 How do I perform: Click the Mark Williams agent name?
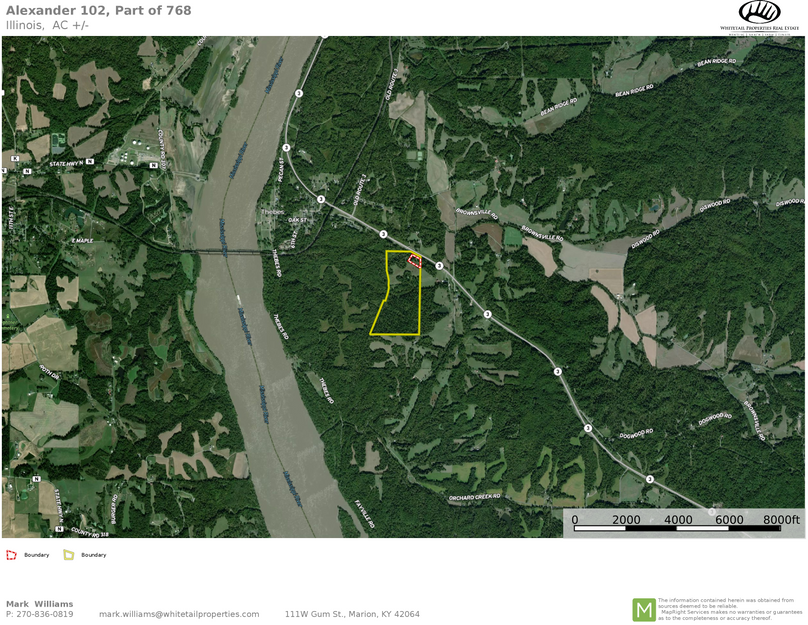(x=40, y=604)
